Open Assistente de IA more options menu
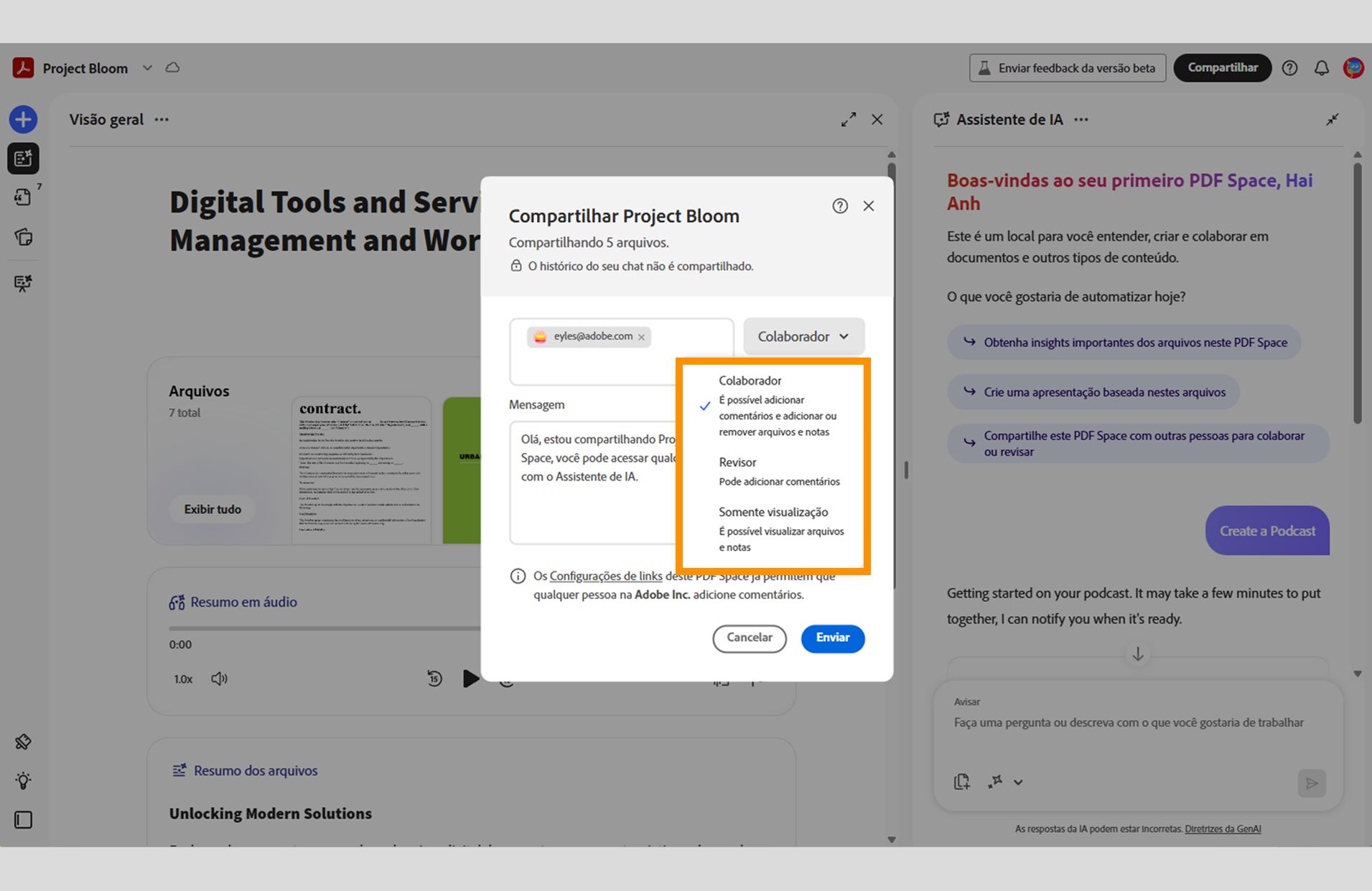The width and height of the screenshot is (1372, 891). coord(1081,119)
